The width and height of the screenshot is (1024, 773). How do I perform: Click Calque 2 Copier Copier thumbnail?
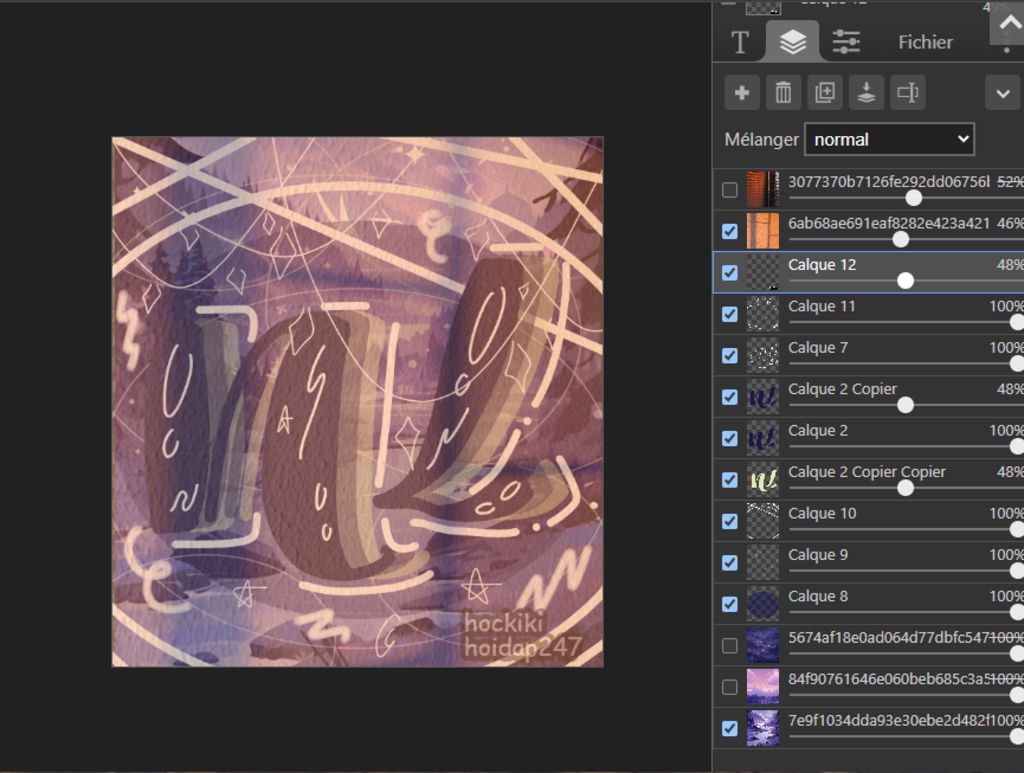point(763,480)
